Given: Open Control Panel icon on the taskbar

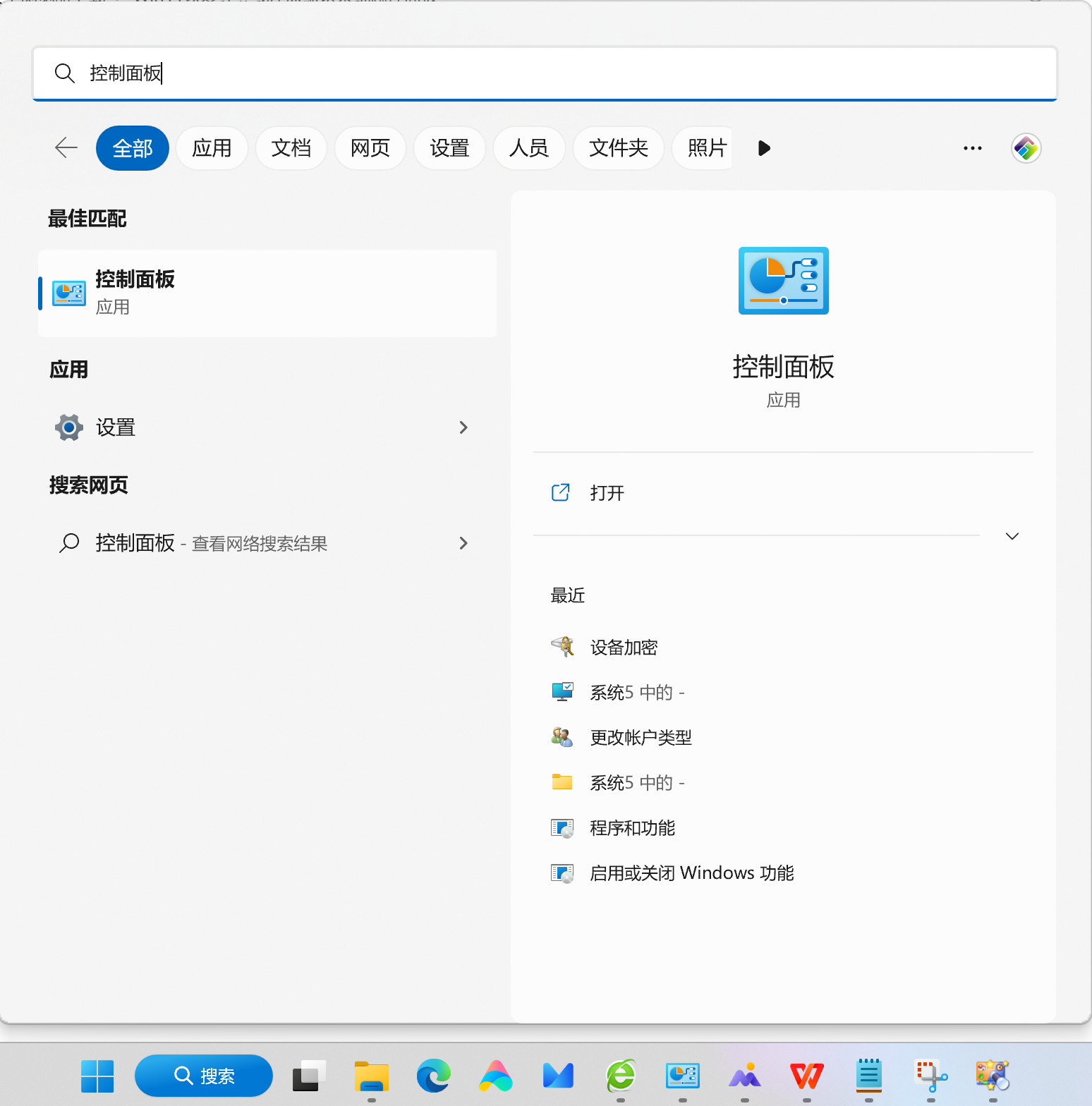Looking at the screenshot, I should (x=683, y=1076).
